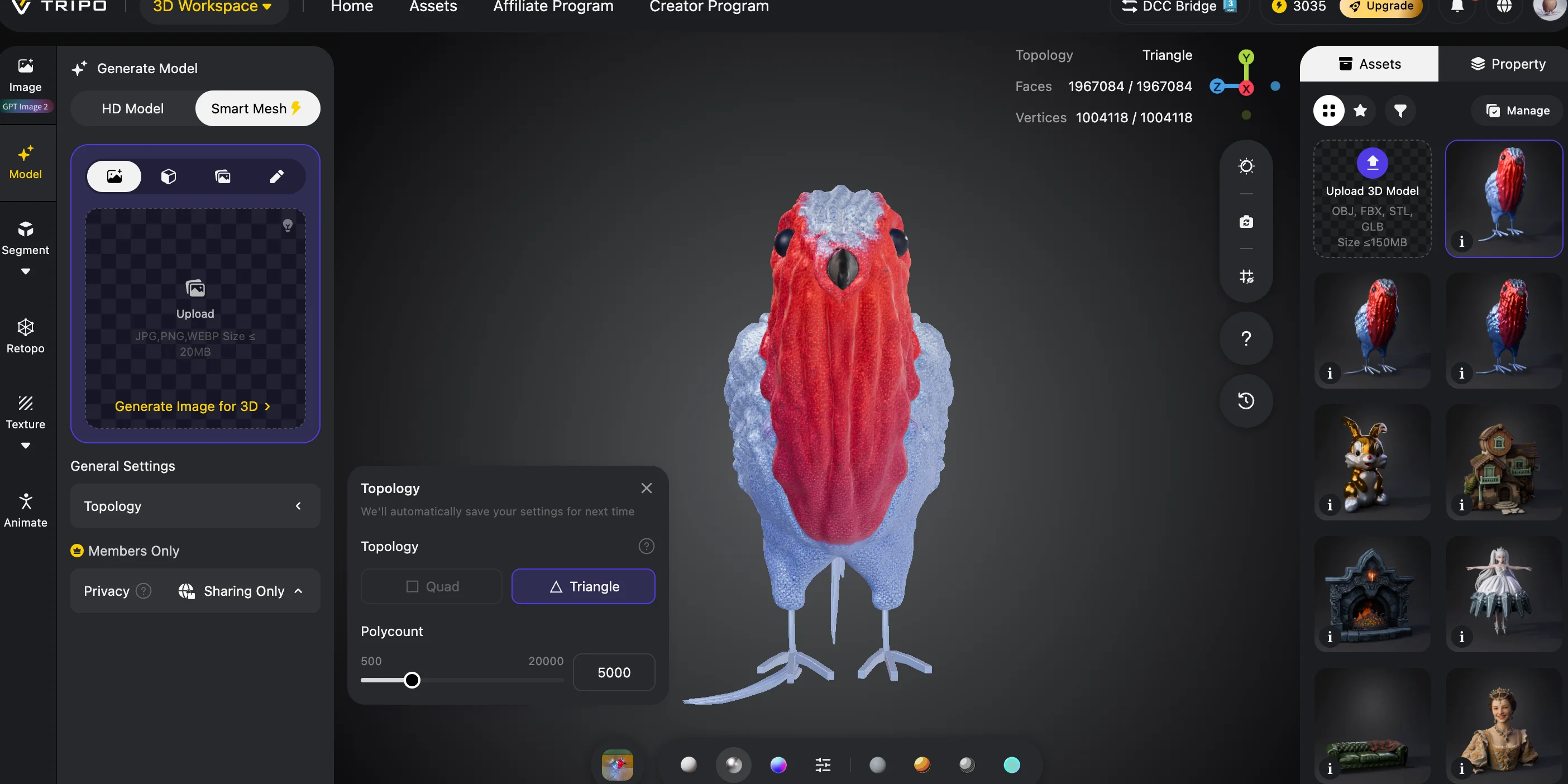This screenshot has width=1568, height=784.
Task: Open the Animate sidebar tool
Action: pos(25,510)
